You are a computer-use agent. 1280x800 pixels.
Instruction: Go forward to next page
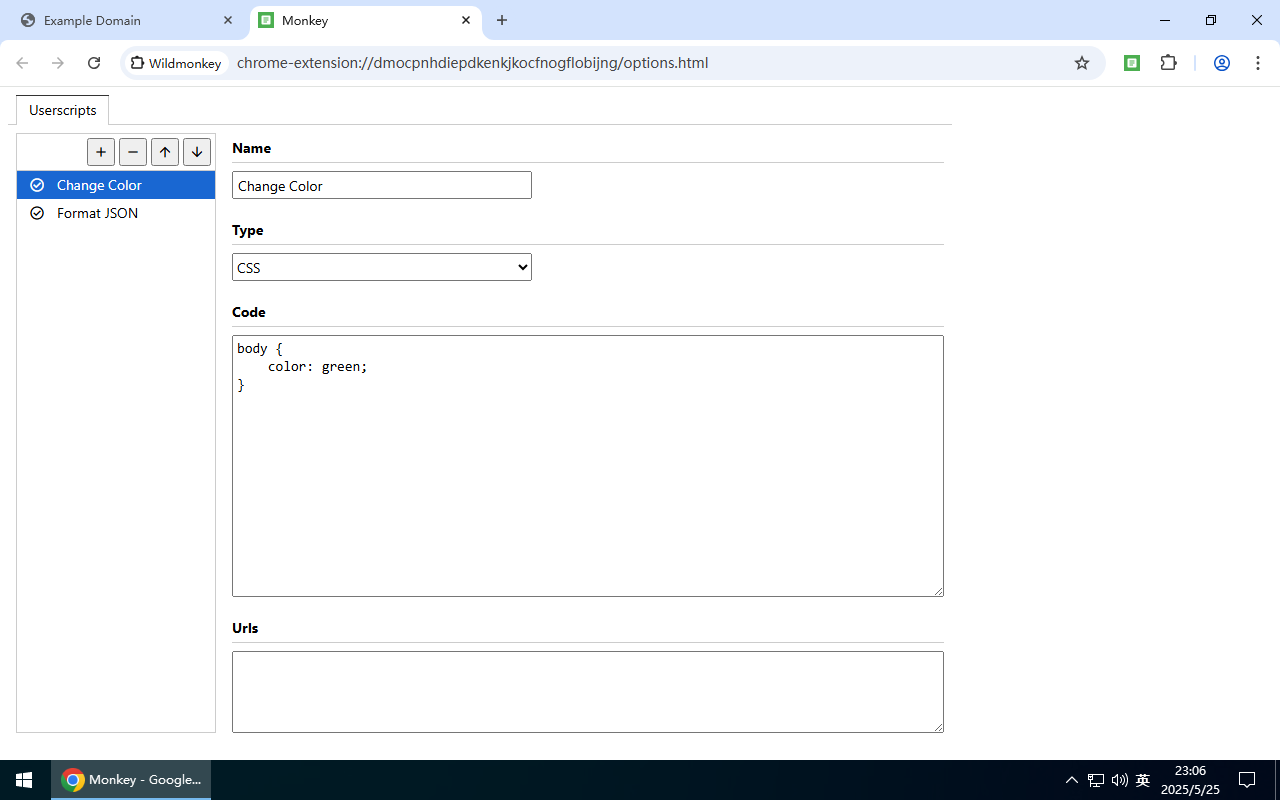pyautogui.click(x=58, y=63)
